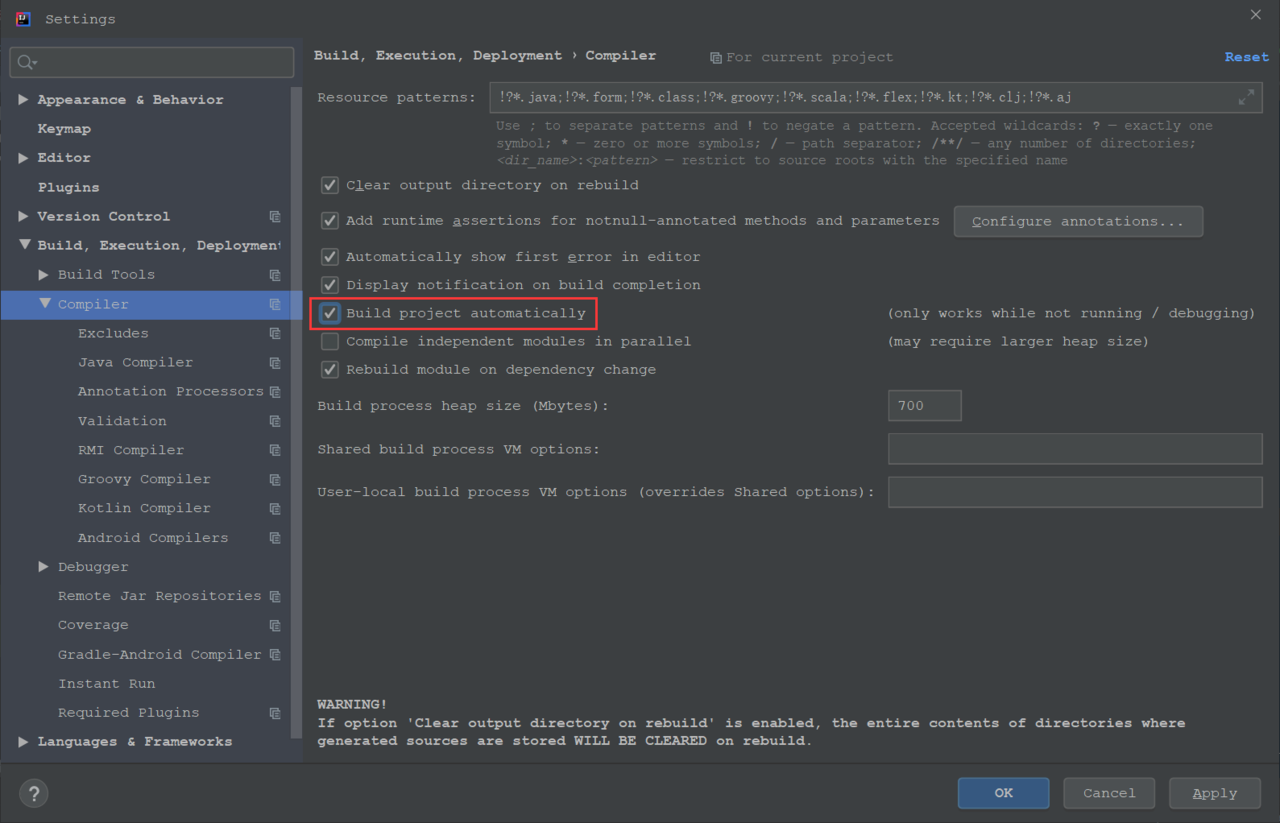Click the settings search field
Screen dimensions: 1280x823
[x=152, y=62]
